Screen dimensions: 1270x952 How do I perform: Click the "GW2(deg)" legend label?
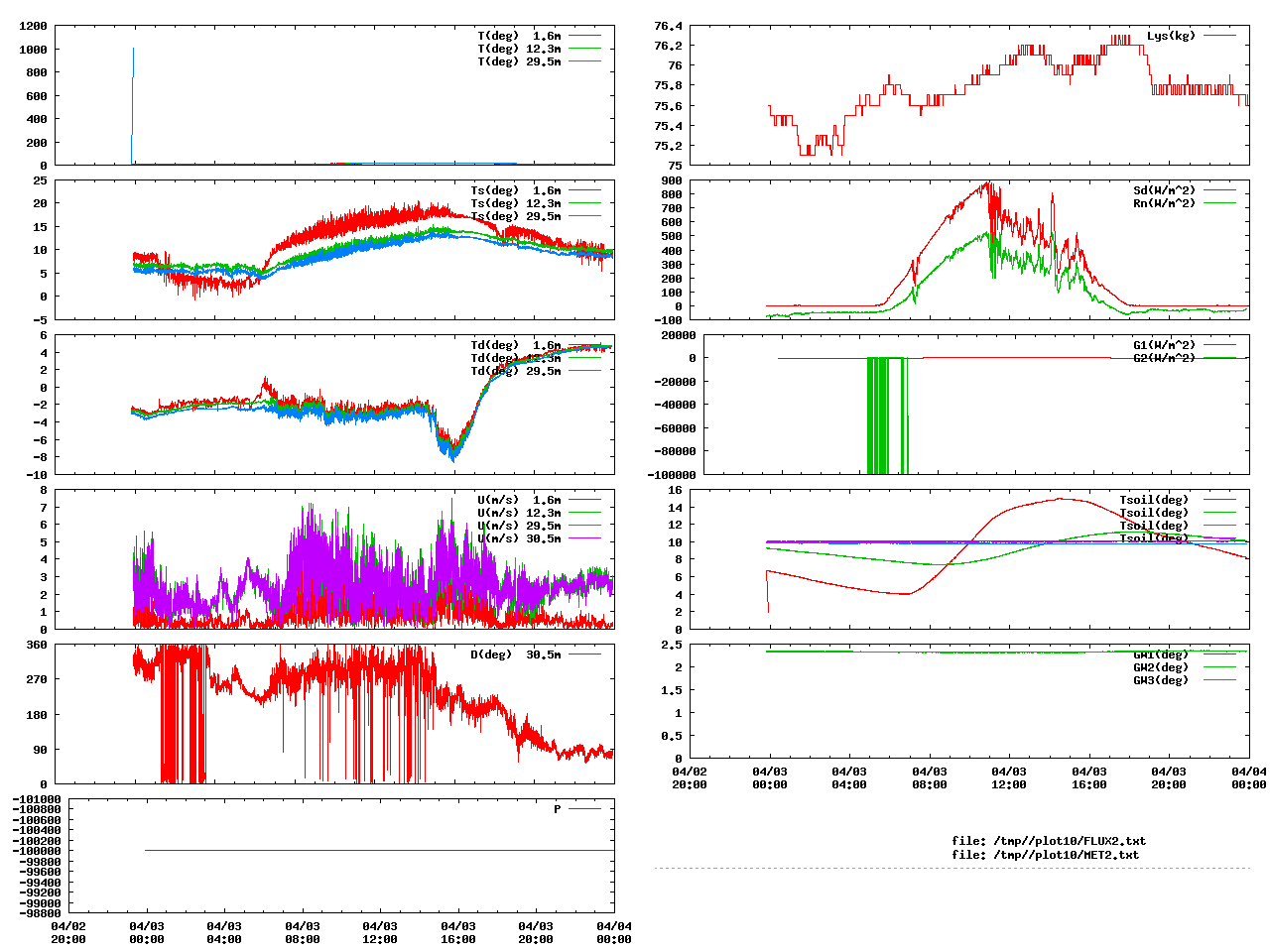click(x=1161, y=667)
